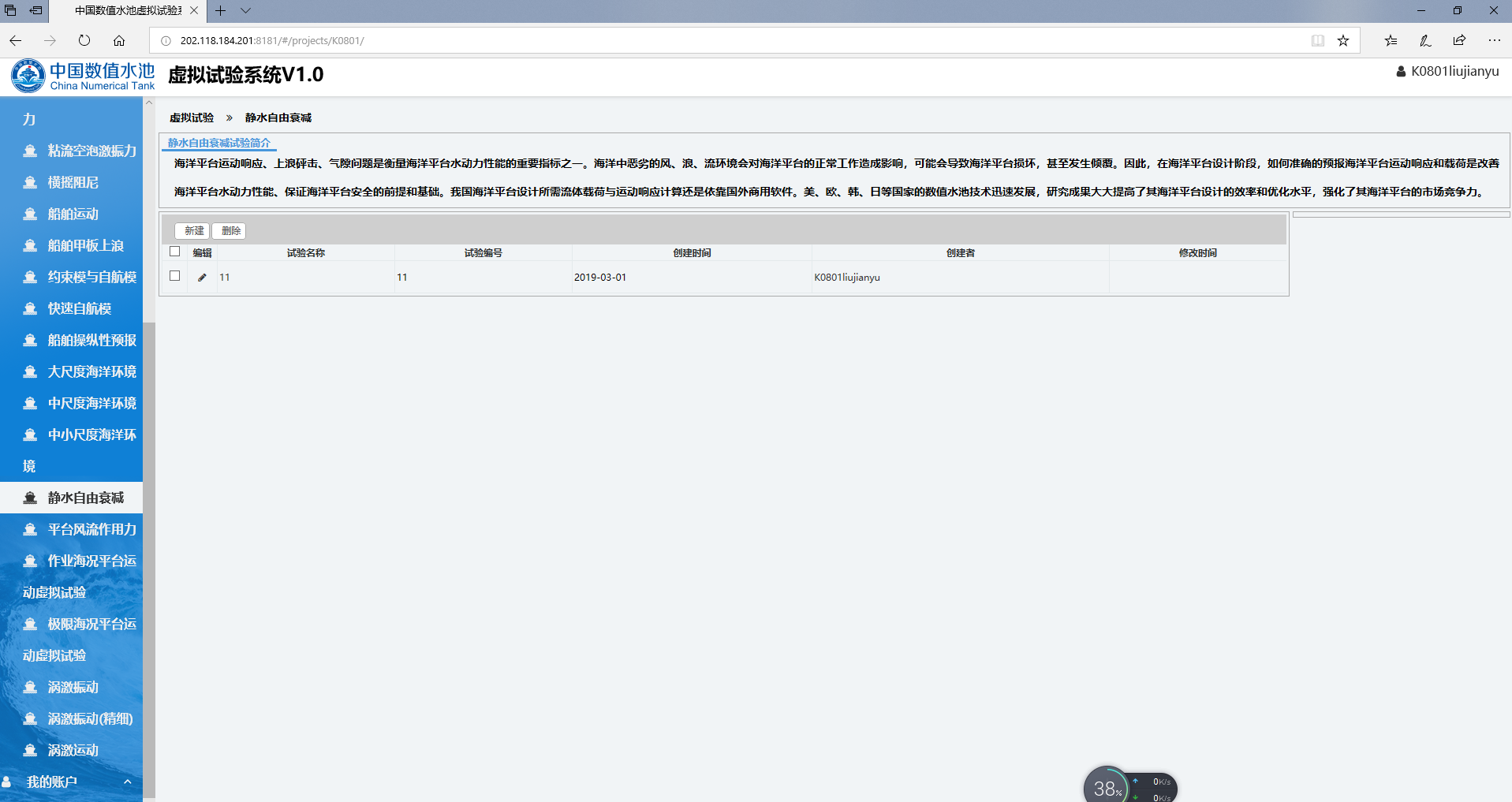This screenshot has height=802, width=1512.
Task: Open reading view icon in address bar
Action: tap(1317, 40)
